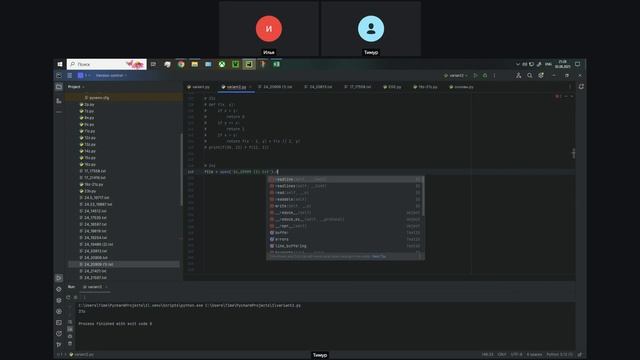Screen dimensions: 640x360
Task: Show hidden system tray icons chevron
Action: pyautogui.click(x=518, y=64)
